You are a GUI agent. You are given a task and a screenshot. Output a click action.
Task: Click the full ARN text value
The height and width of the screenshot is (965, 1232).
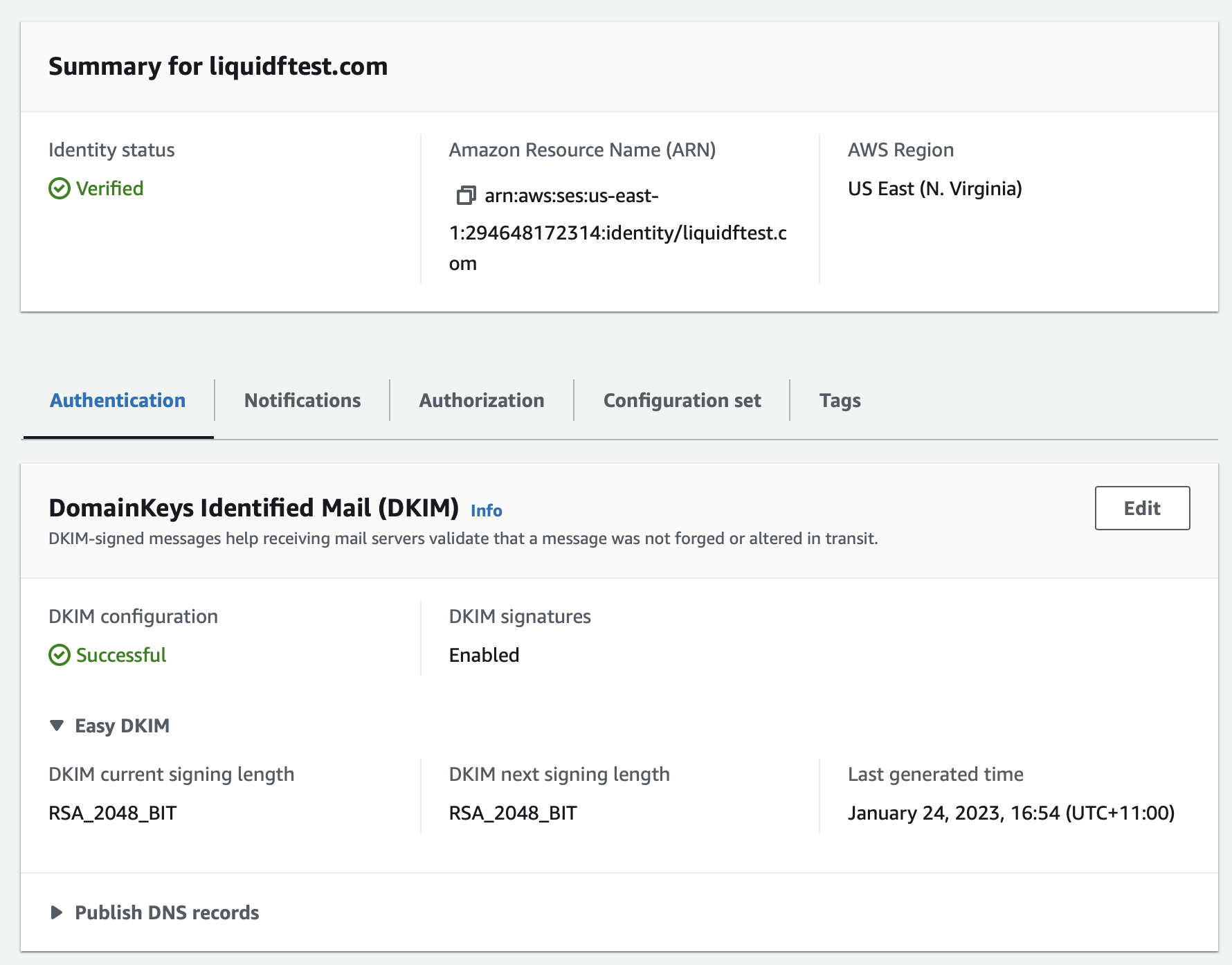tap(623, 228)
